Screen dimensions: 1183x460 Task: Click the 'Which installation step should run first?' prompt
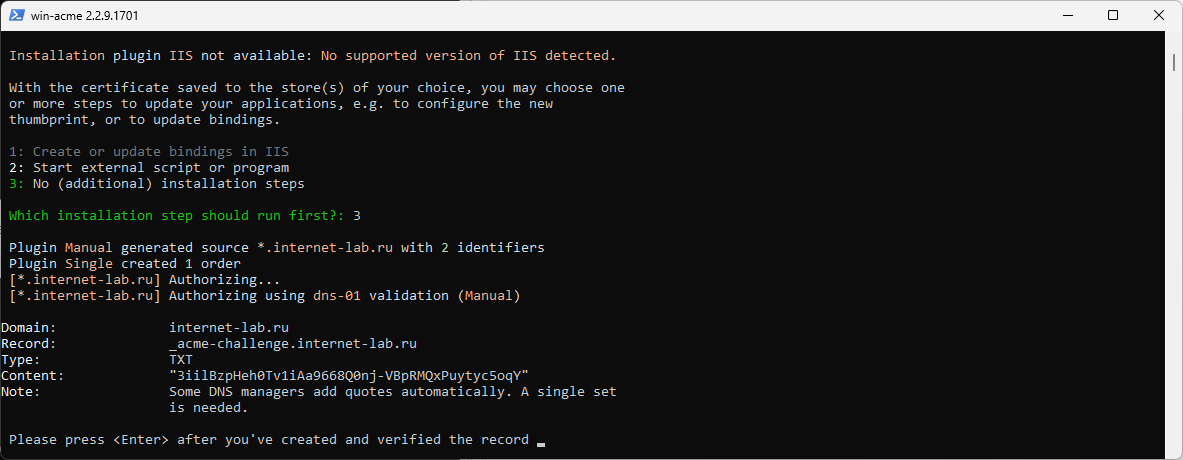tap(177, 216)
